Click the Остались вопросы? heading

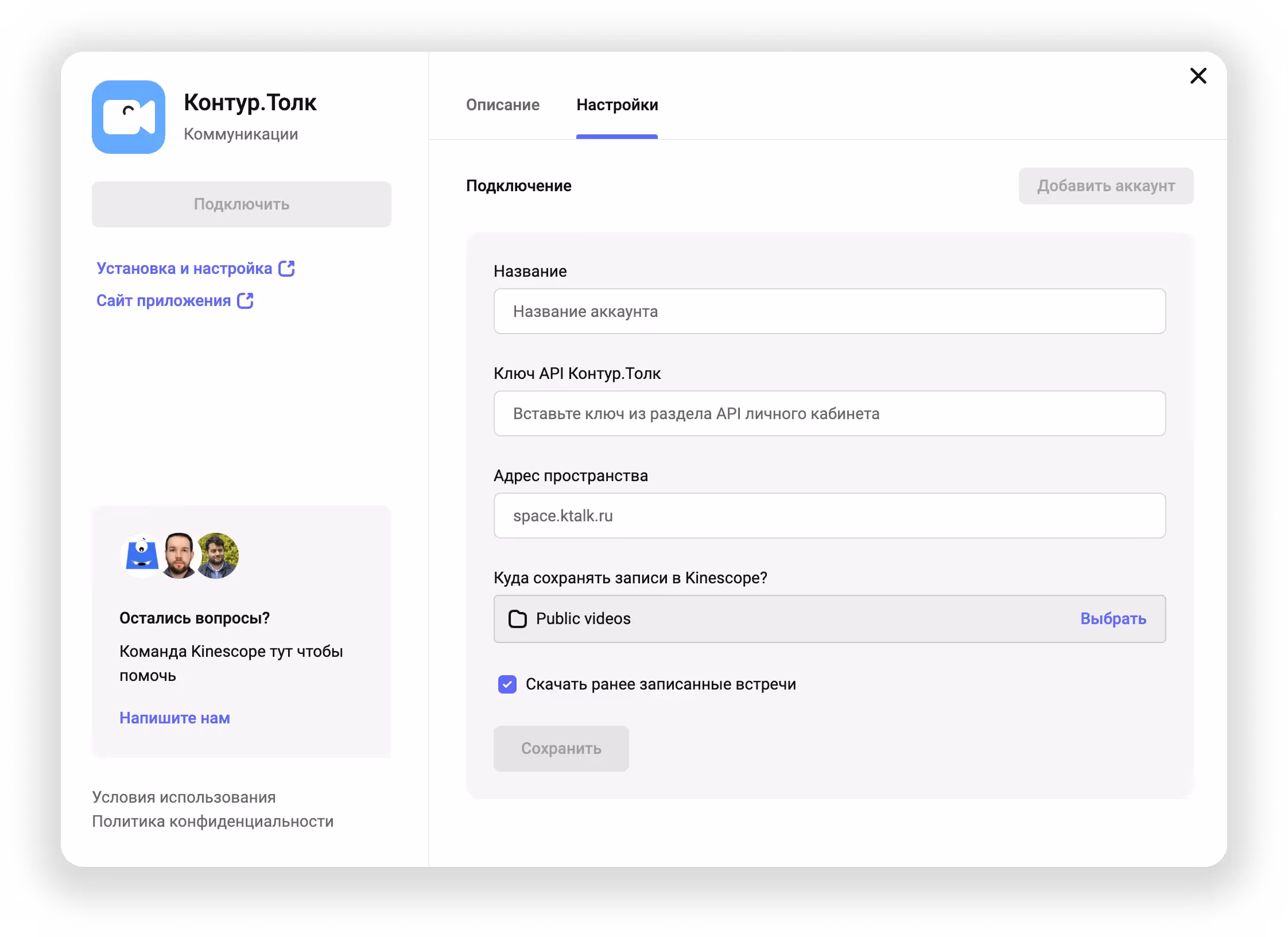195,618
